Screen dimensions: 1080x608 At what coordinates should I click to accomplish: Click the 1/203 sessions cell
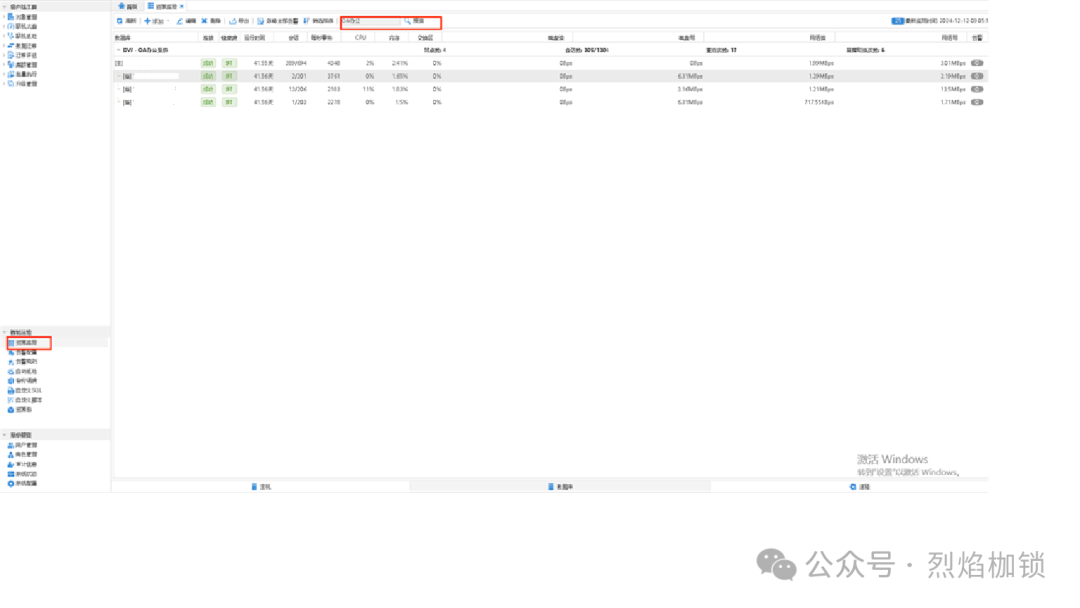click(x=299, y=103)
